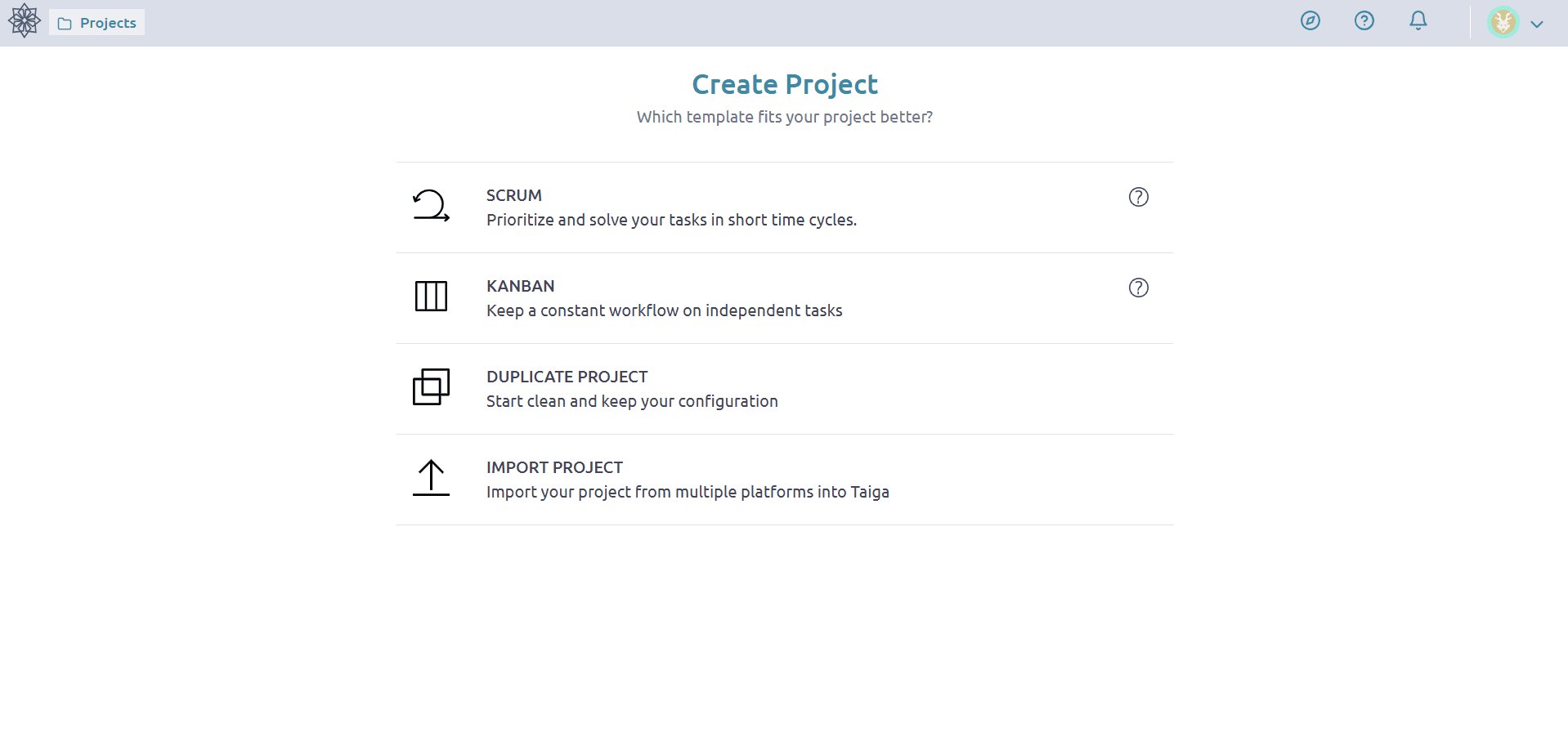
Task: Select the SCRUM template title
Action: 513,195
